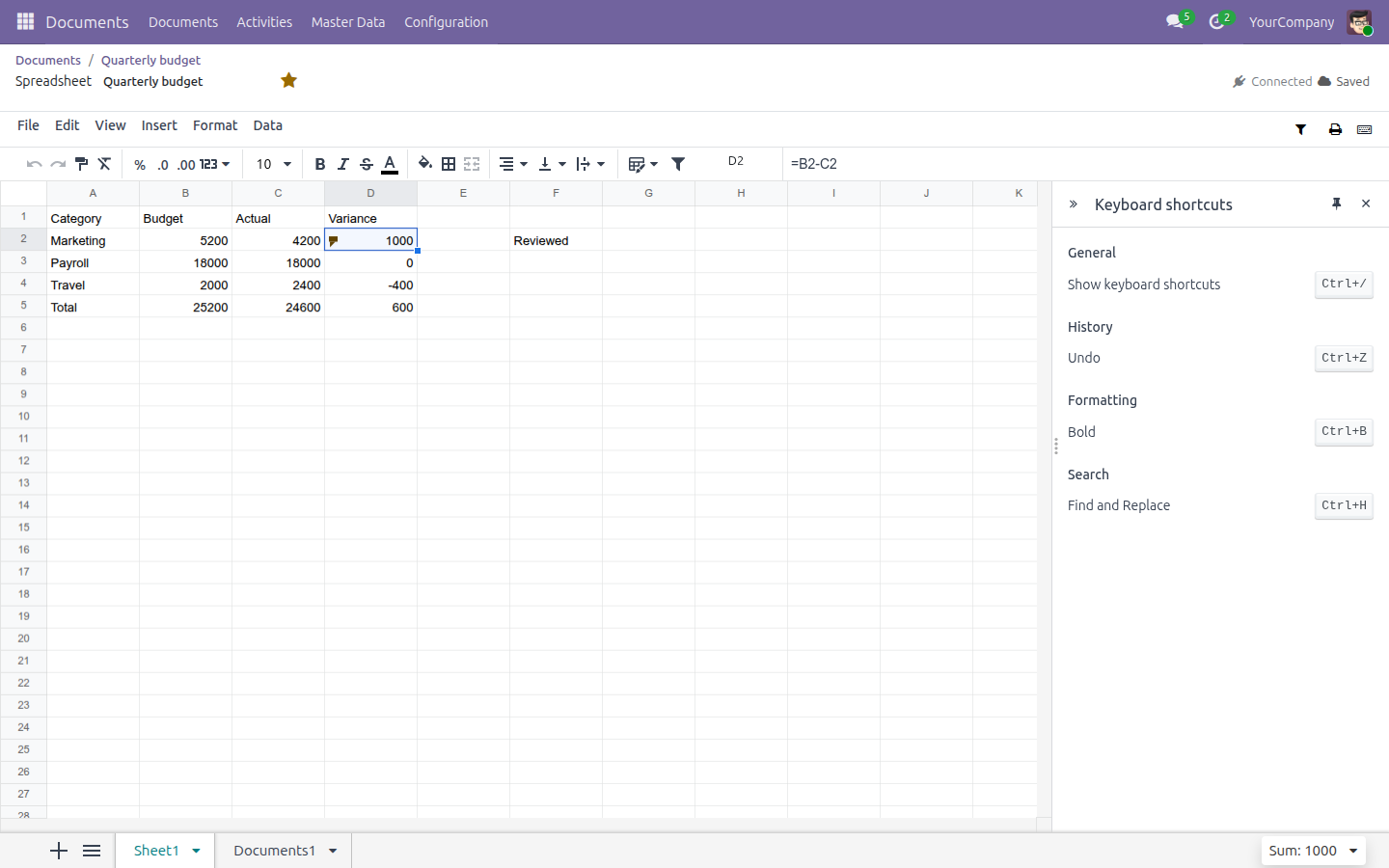Open the text color picker
Viewport: 1389px width, 868px height.
coord(390,164)
